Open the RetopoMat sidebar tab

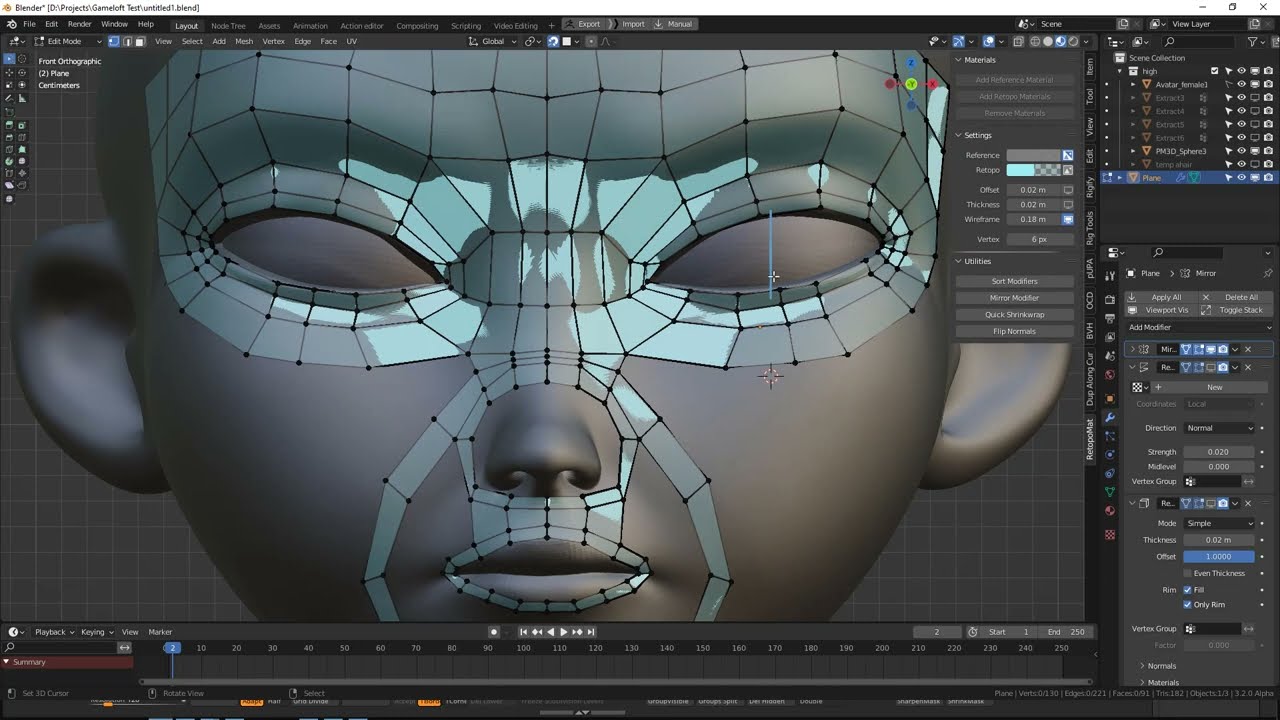pos(1091,440)
